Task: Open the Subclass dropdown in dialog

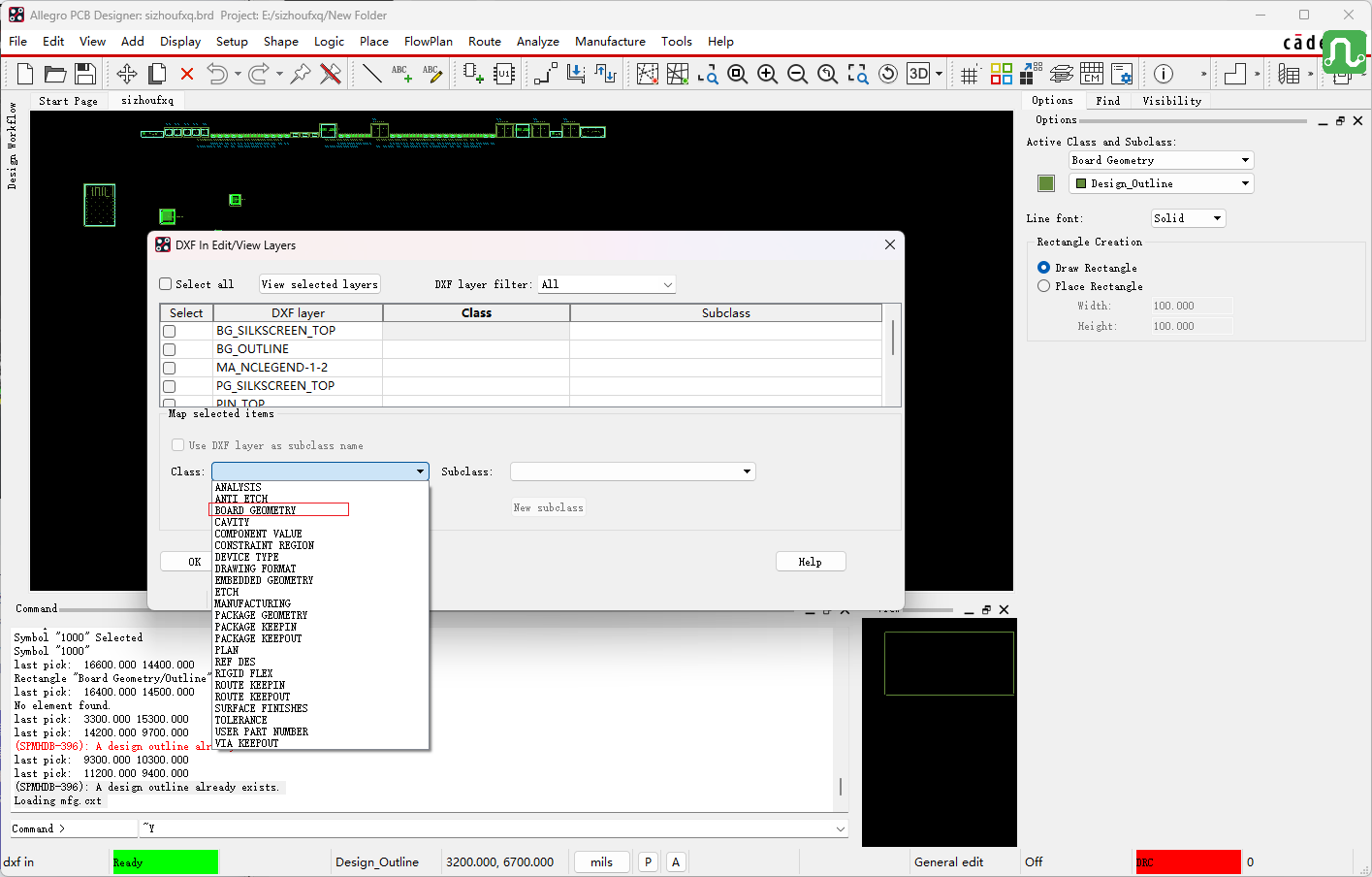Action: [x=632, y=471]
